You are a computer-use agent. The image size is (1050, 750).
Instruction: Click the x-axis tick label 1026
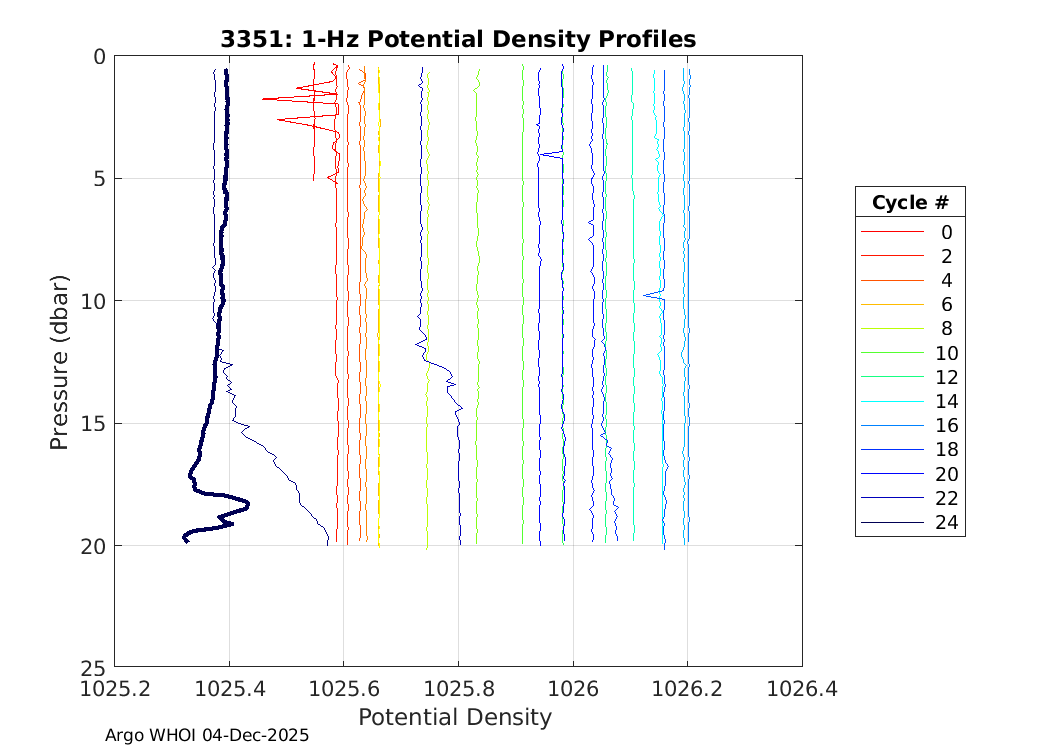[x=573, y=688]
